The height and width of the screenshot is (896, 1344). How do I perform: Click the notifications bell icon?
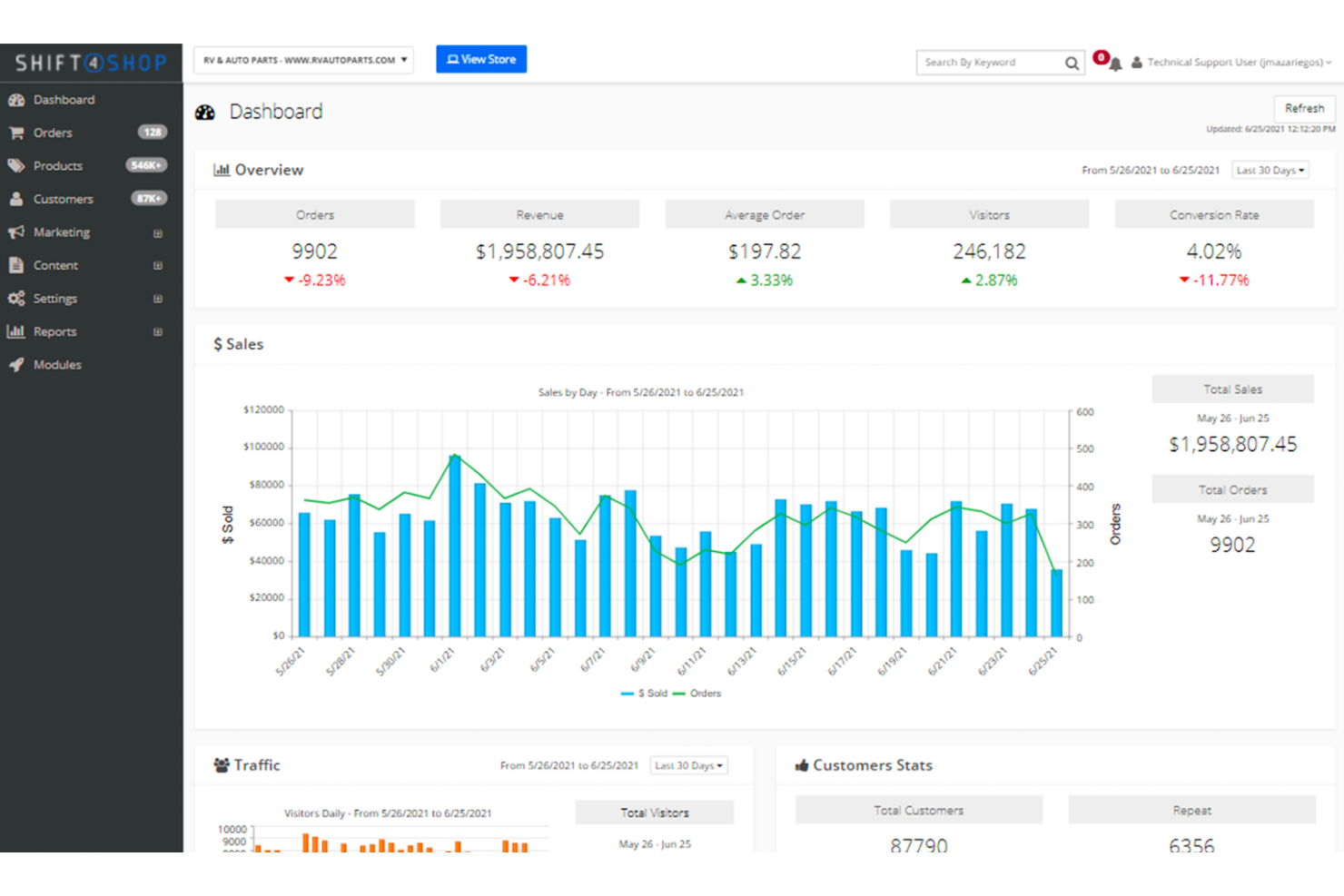[x=1115, y=63]
